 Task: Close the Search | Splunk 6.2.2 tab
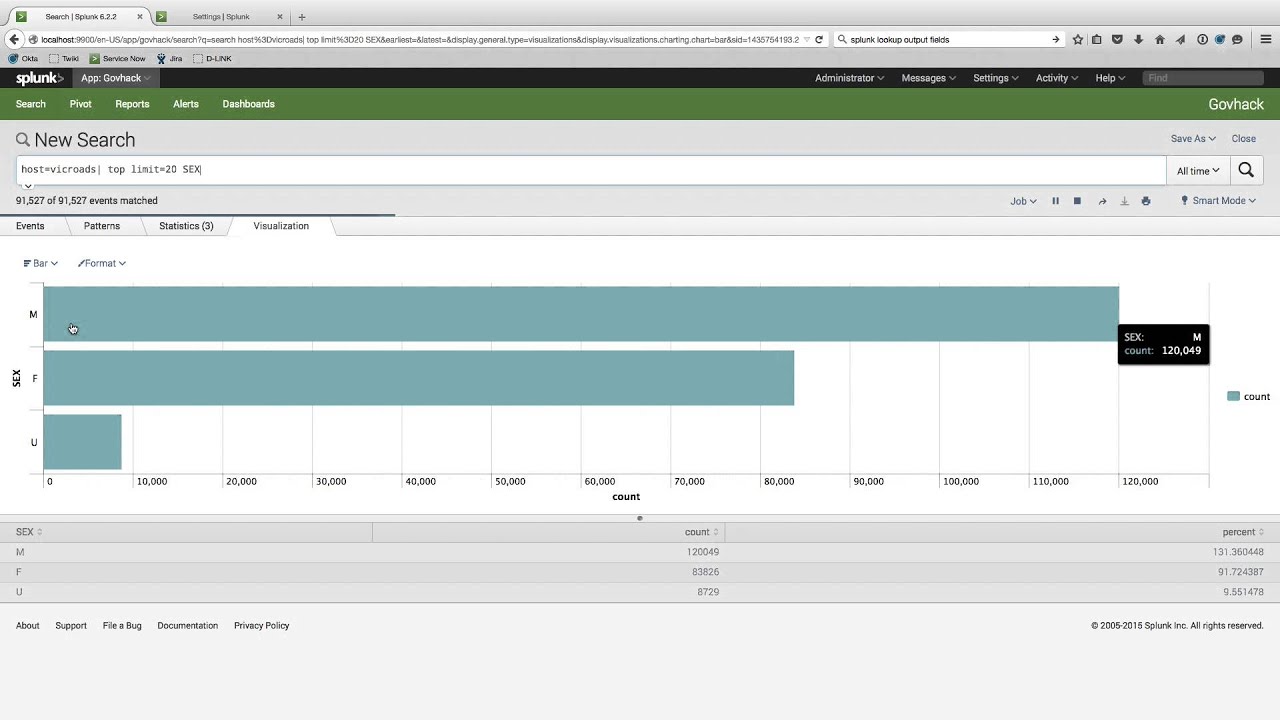point(140,17)
